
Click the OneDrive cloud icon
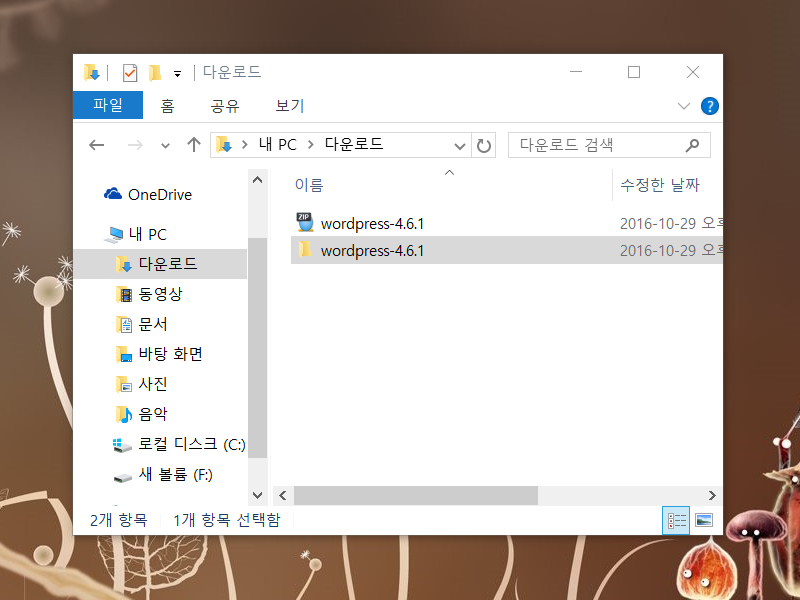point(113,194)
